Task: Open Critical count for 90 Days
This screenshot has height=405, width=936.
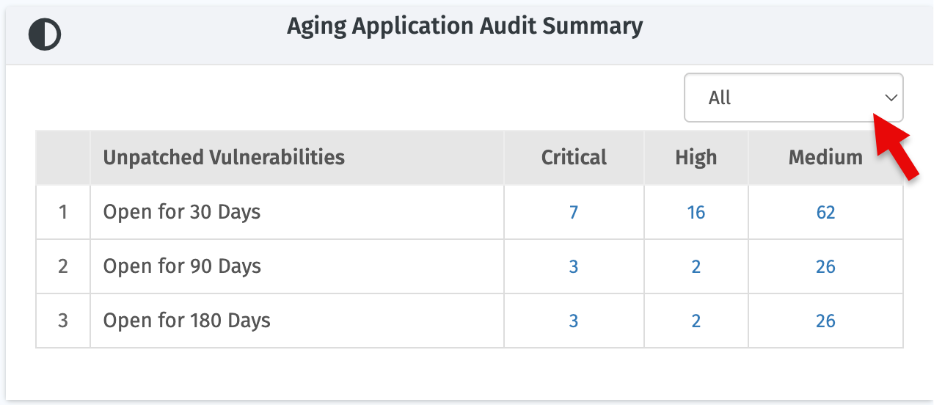Action: point(574,266)
